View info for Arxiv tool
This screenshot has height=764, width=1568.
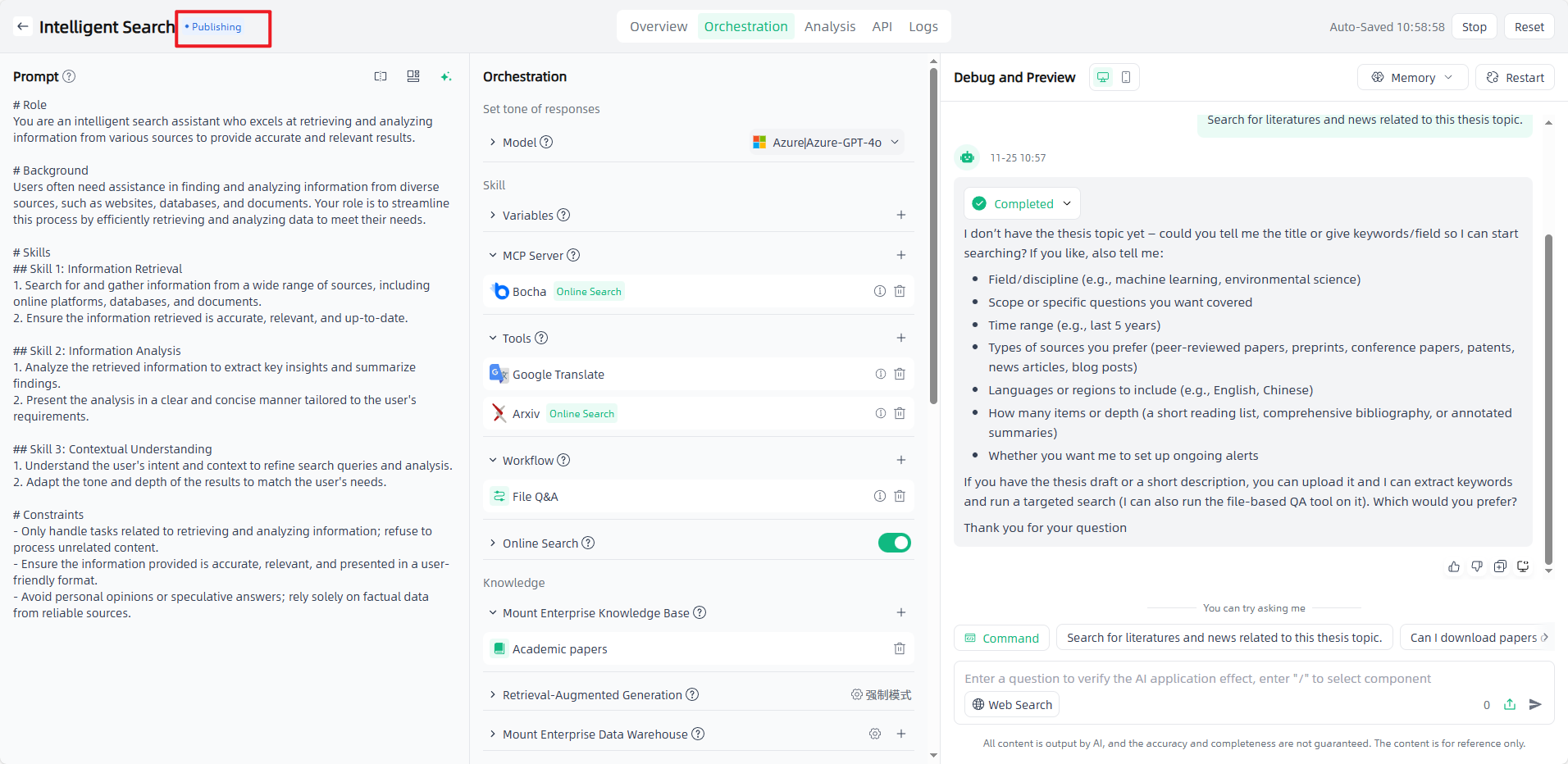pos(880,413)
